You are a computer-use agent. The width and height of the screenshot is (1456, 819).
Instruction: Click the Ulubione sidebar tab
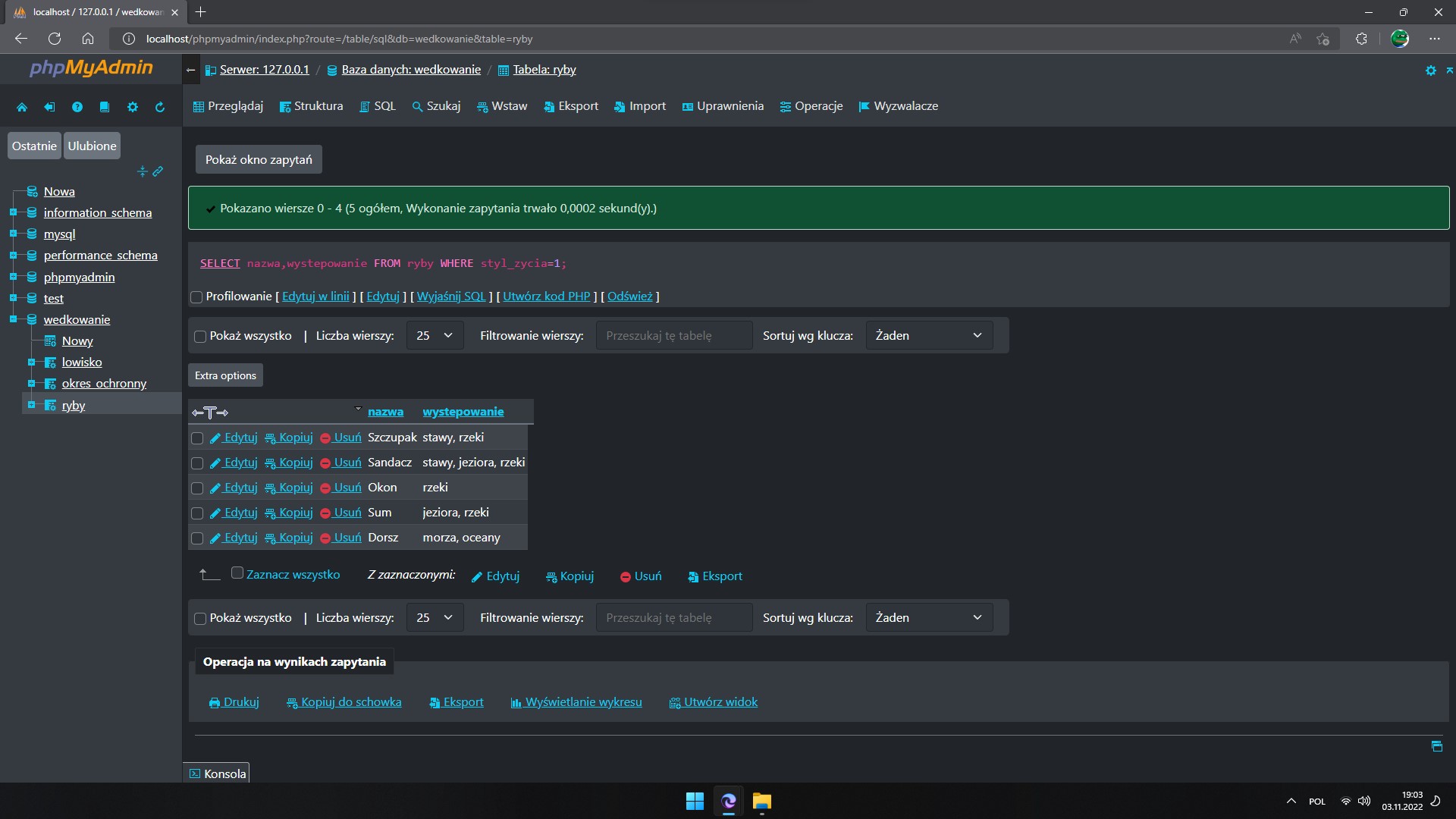[92, 146]
